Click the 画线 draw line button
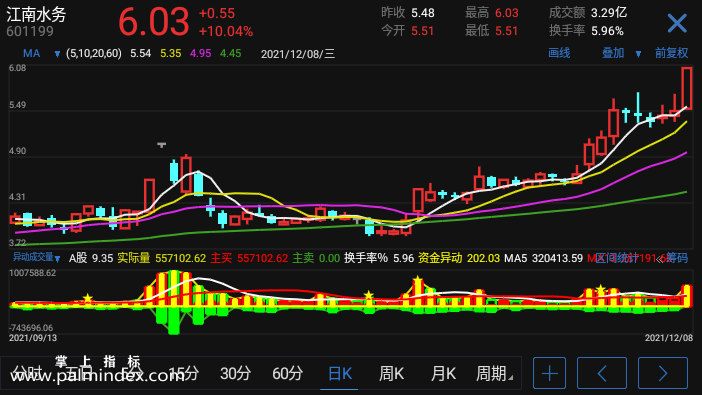 coord(559,53)
